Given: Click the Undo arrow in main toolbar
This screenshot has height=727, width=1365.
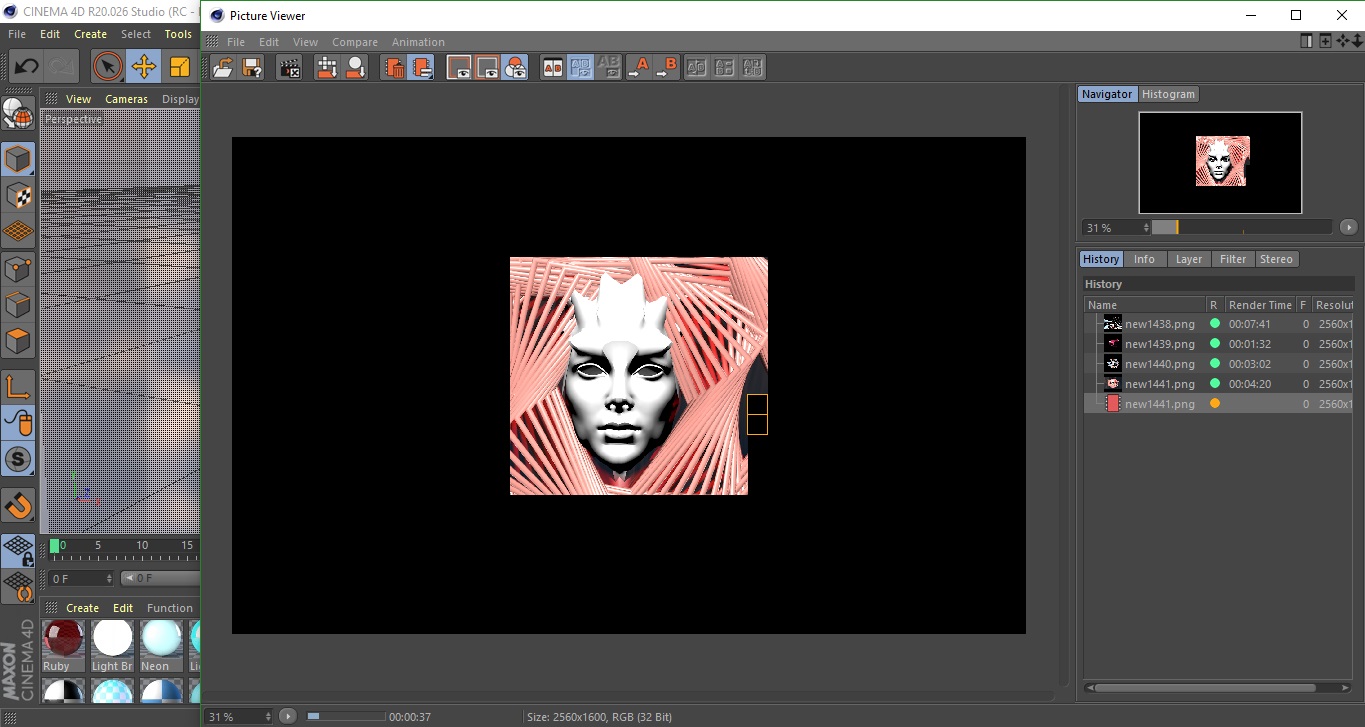Looking at the screenshot, I should coord(26,67).
